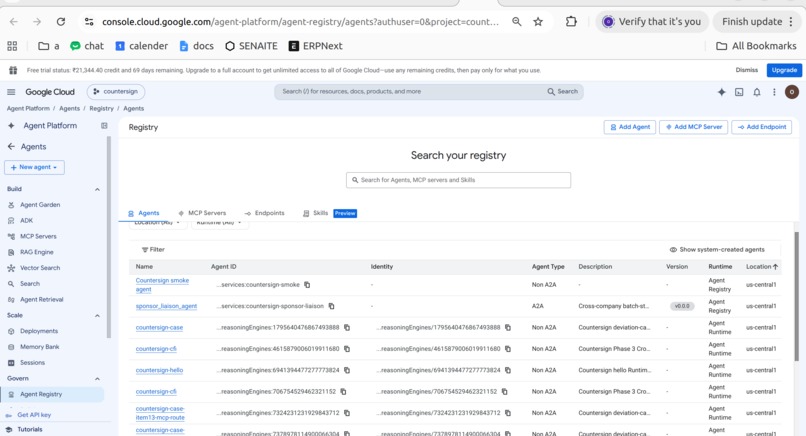Bookmark this page with the star icon

(538, 22)
